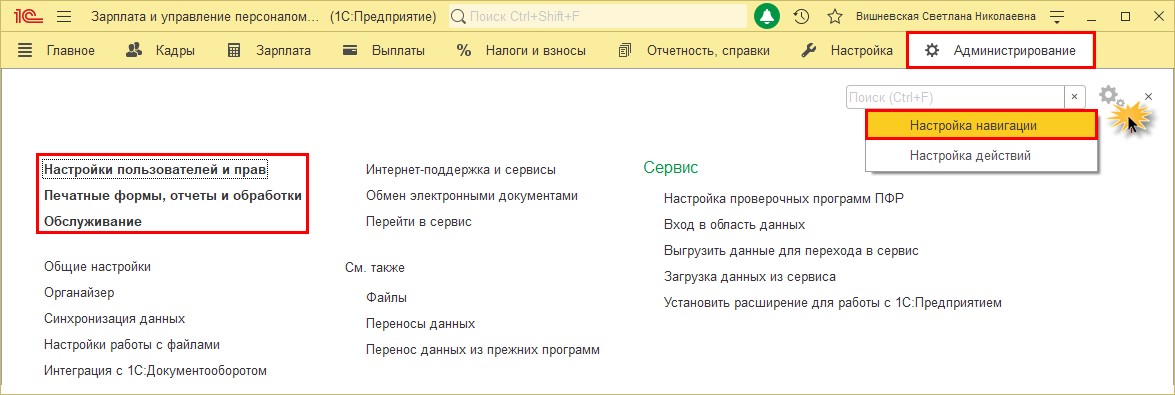The width and height of the screenshot is (1175, 395).
Task: Open notifications bell icon
Action: [767, 16]
